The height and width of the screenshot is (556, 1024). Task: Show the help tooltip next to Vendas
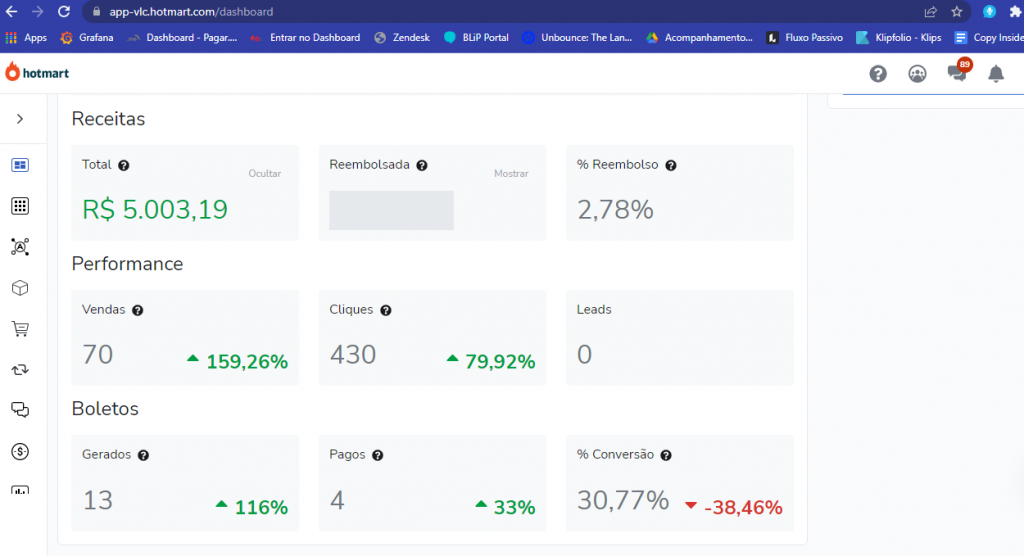pos(138,310)
